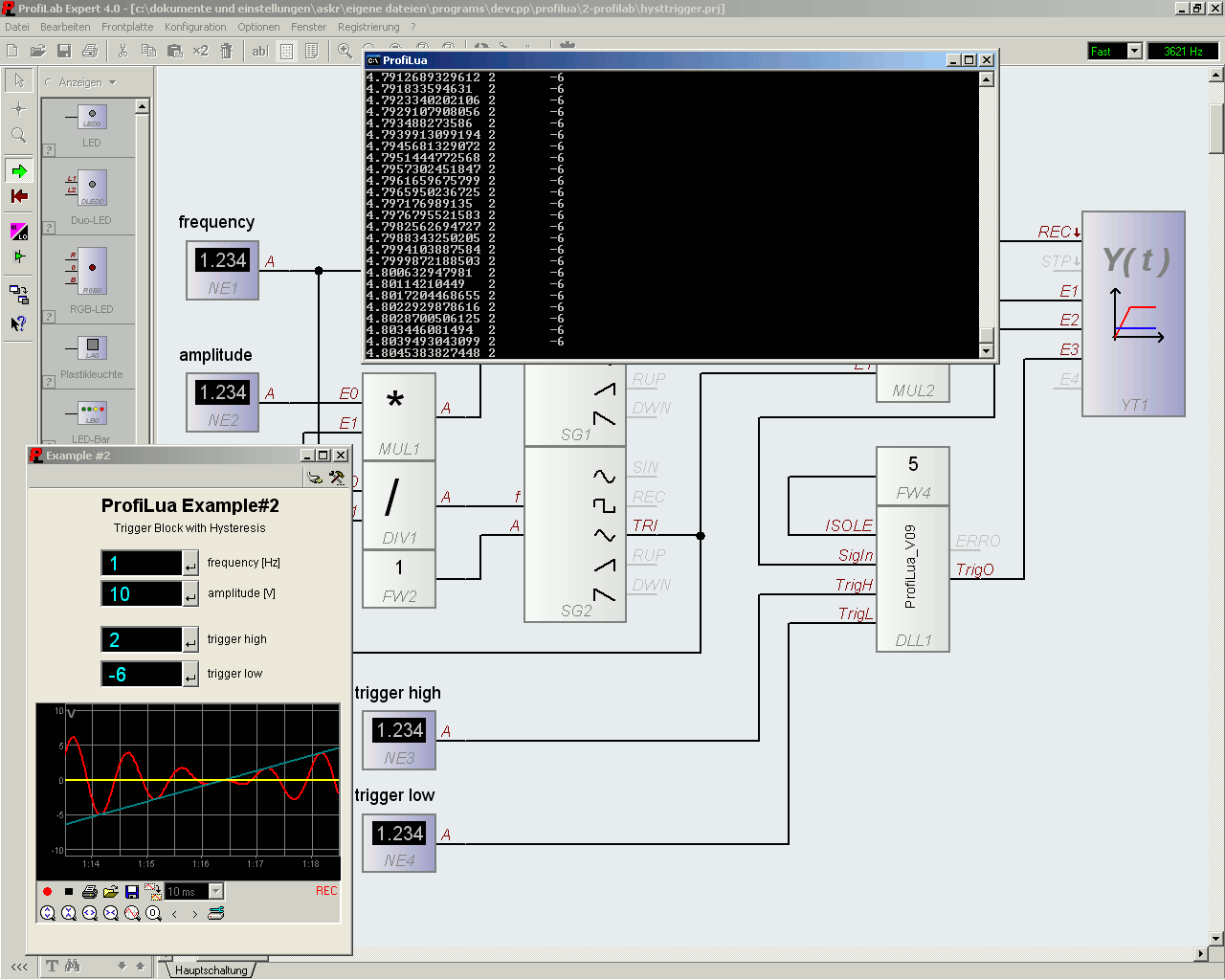Click the window switch icon in left sidebar
1225x980 pixels.
pyautogui.click(x=19, y=294)
